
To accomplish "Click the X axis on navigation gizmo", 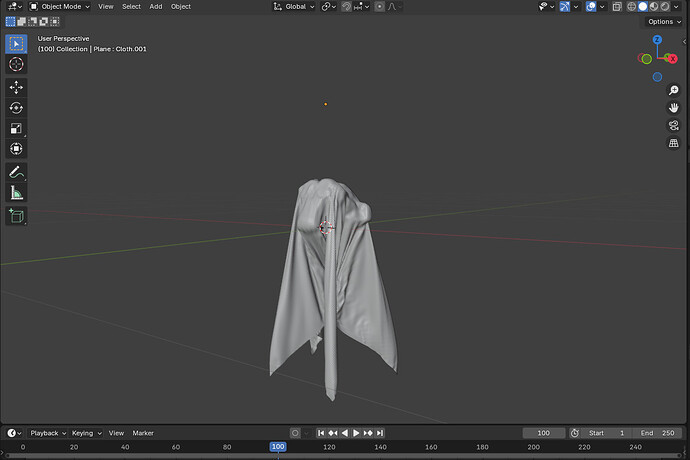I will pos(672,59).
